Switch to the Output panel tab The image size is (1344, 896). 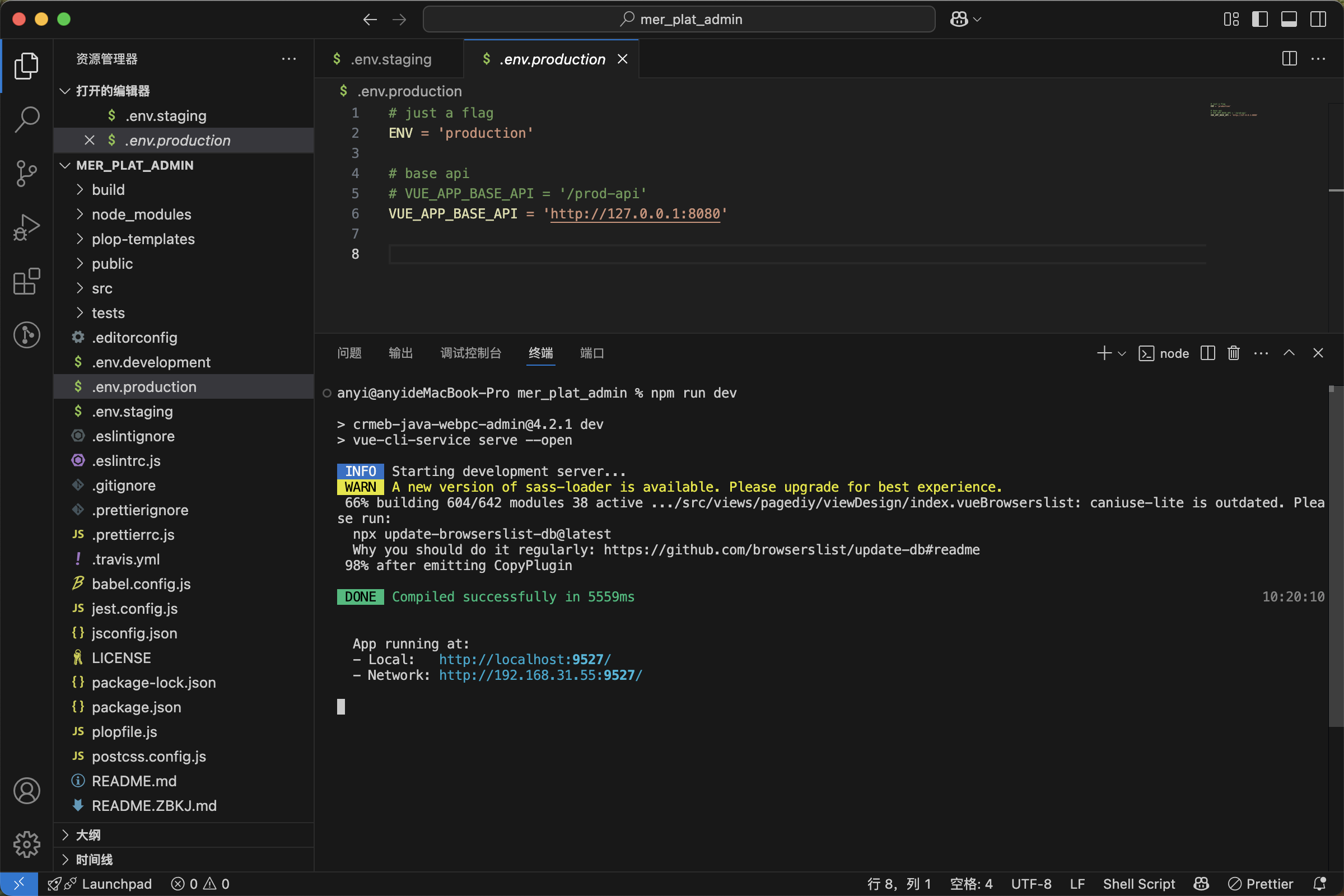tap(400, 353)
